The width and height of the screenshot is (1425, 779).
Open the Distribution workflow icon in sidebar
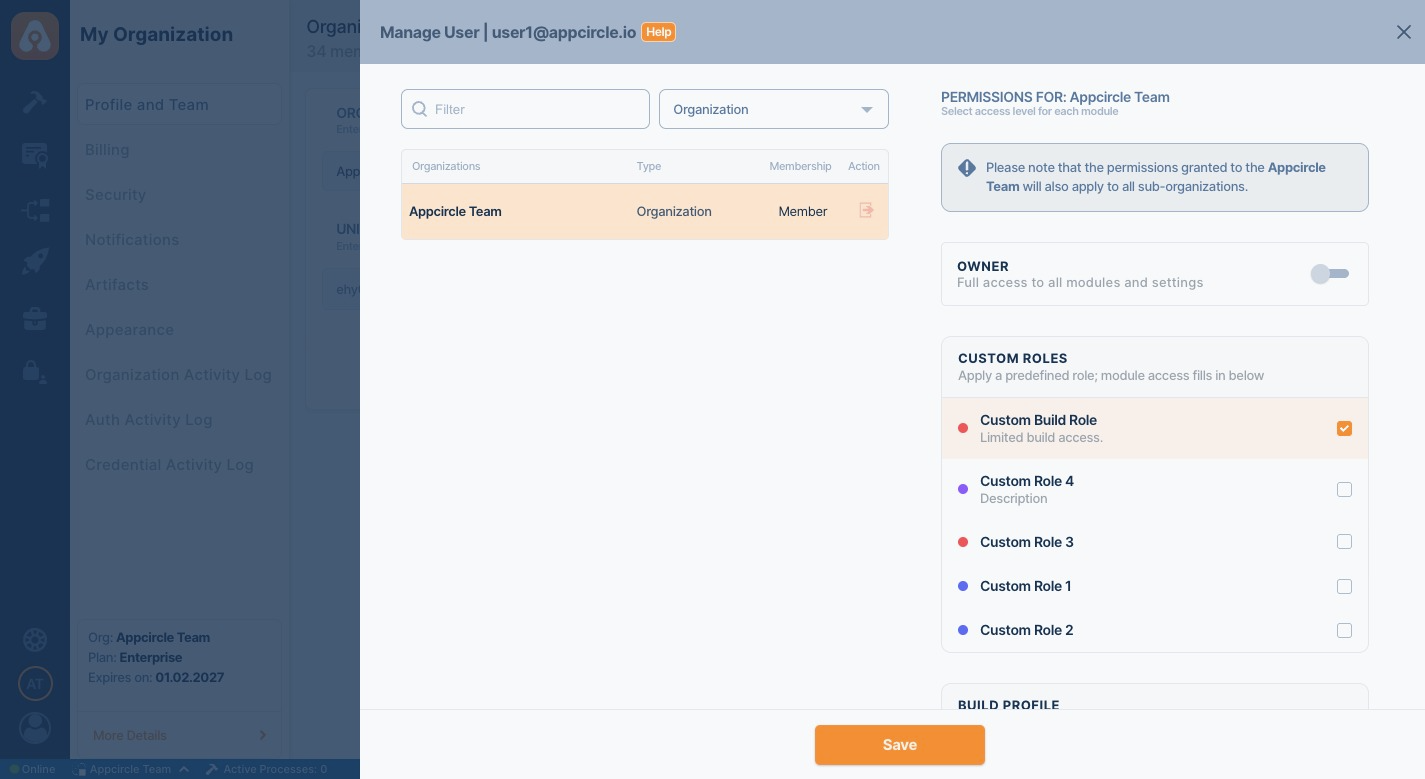point(35,209)
